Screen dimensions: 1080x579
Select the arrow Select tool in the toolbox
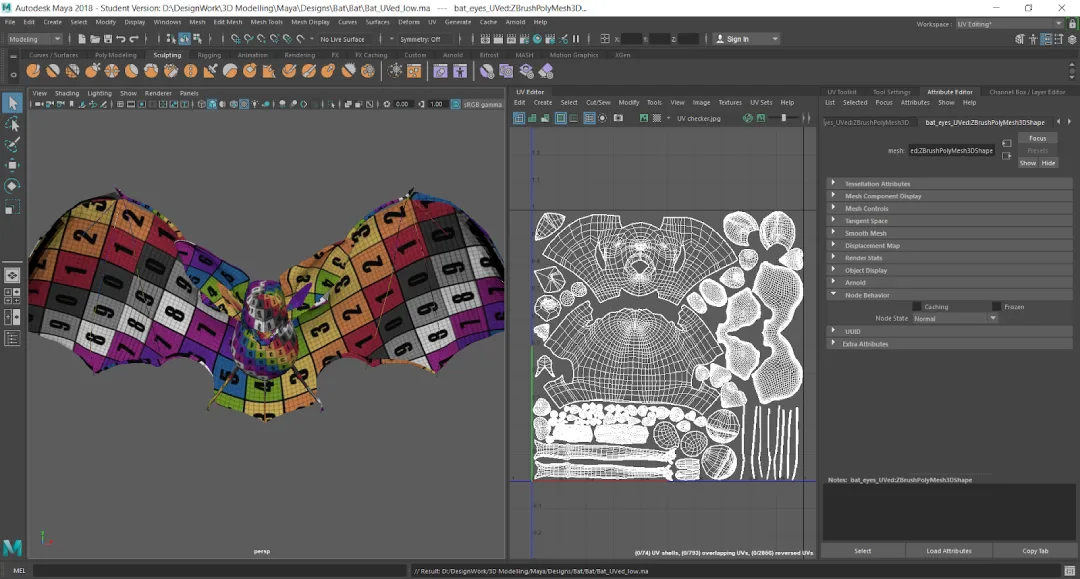click(12, 103)
